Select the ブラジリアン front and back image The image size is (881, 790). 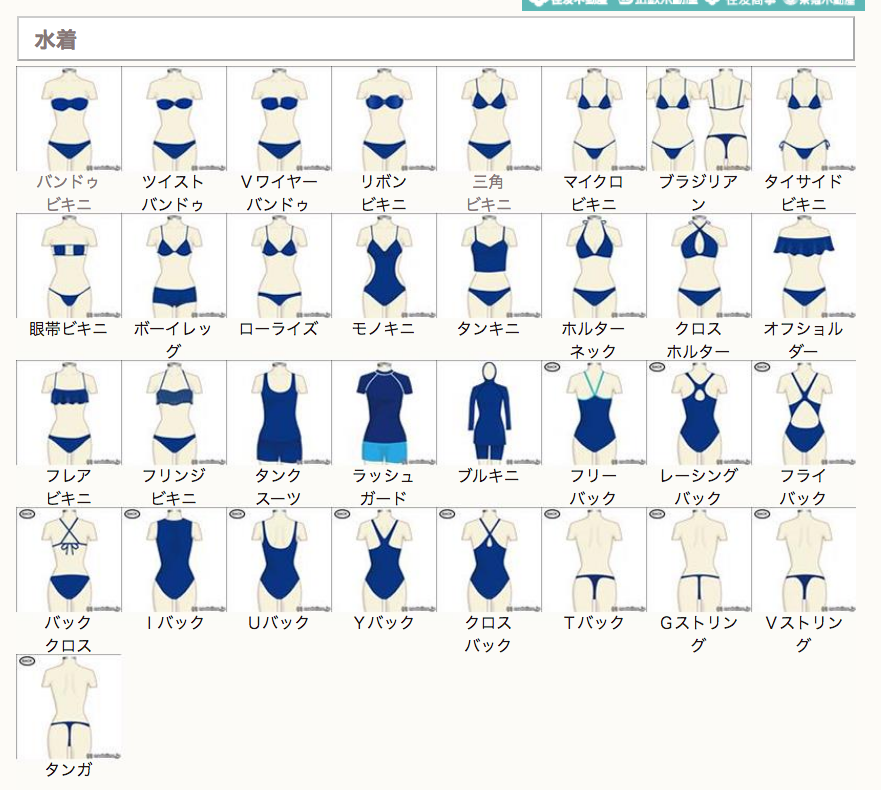click(x=699, y=119)
